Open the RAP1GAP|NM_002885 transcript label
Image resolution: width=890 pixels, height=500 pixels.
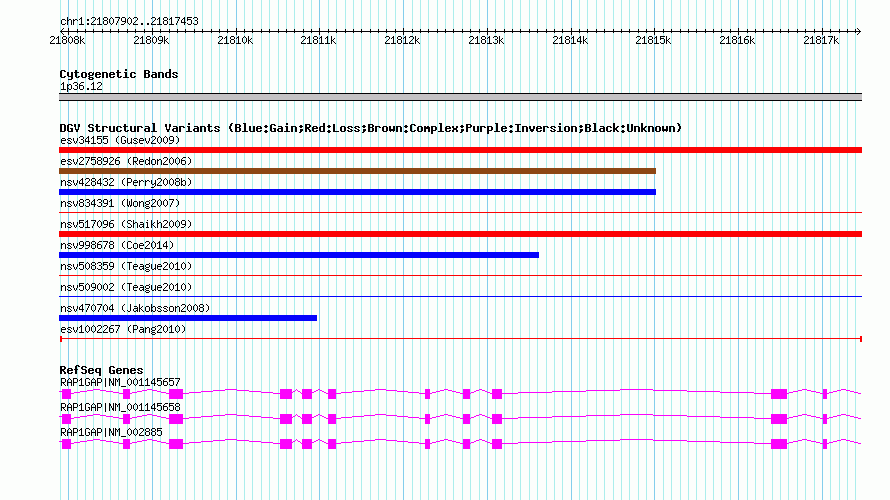pyautogui.click(x=111, y=432)
